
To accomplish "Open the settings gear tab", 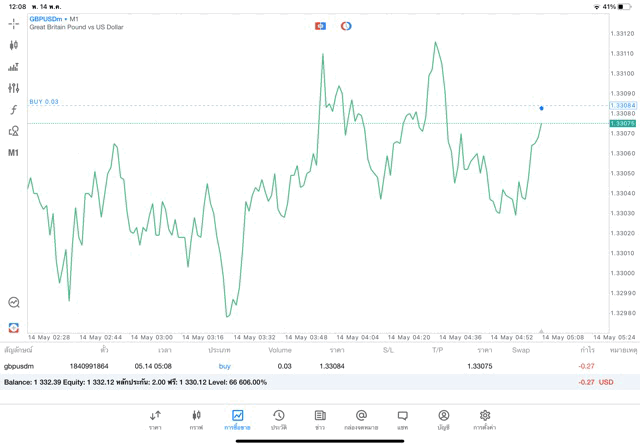I will [x=485, y=419].
